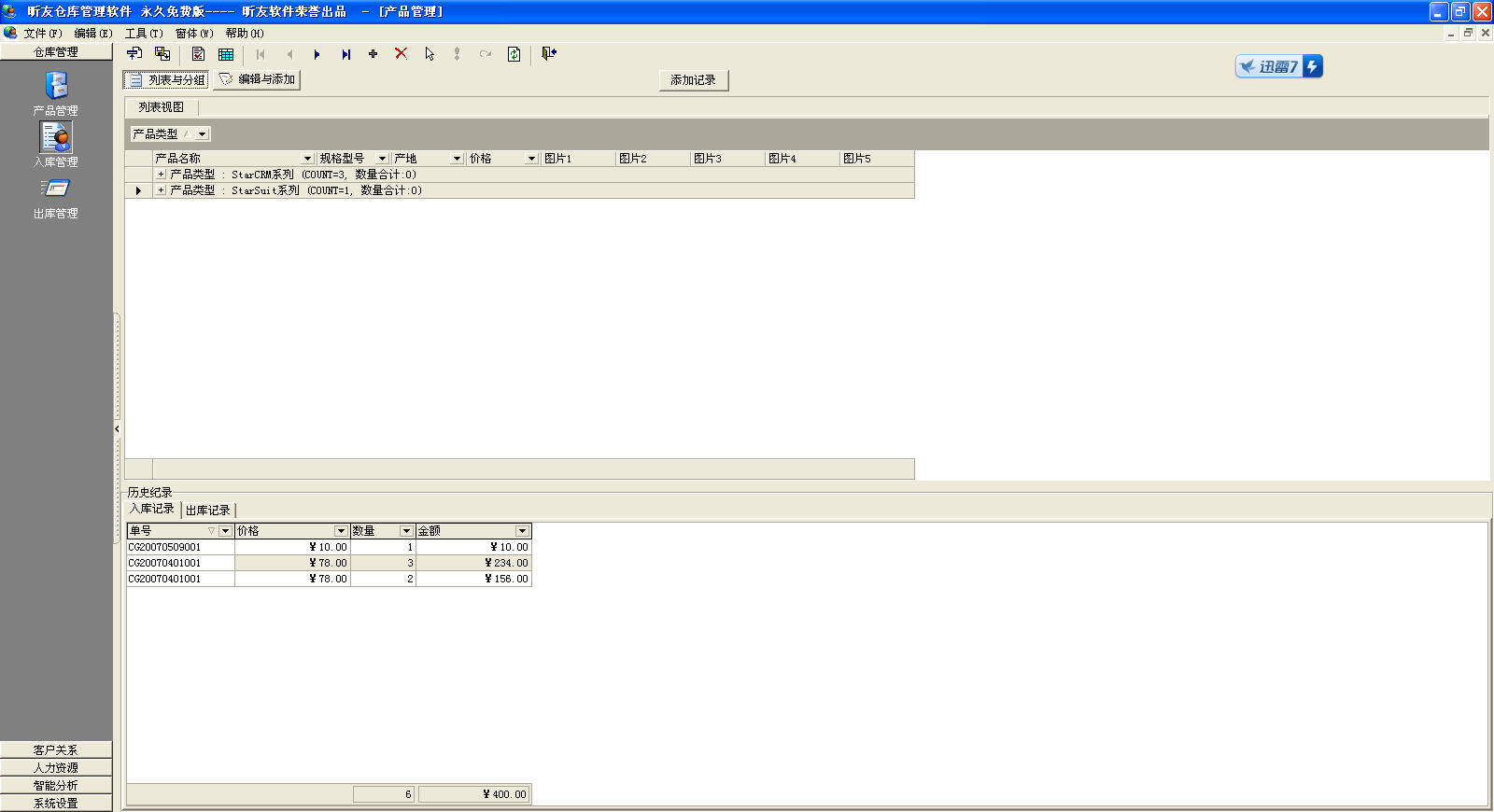The height and width of the screenshot is (812, 1494).
Task: Switch to 编辑与添加 view
Action: pos(257,80)
